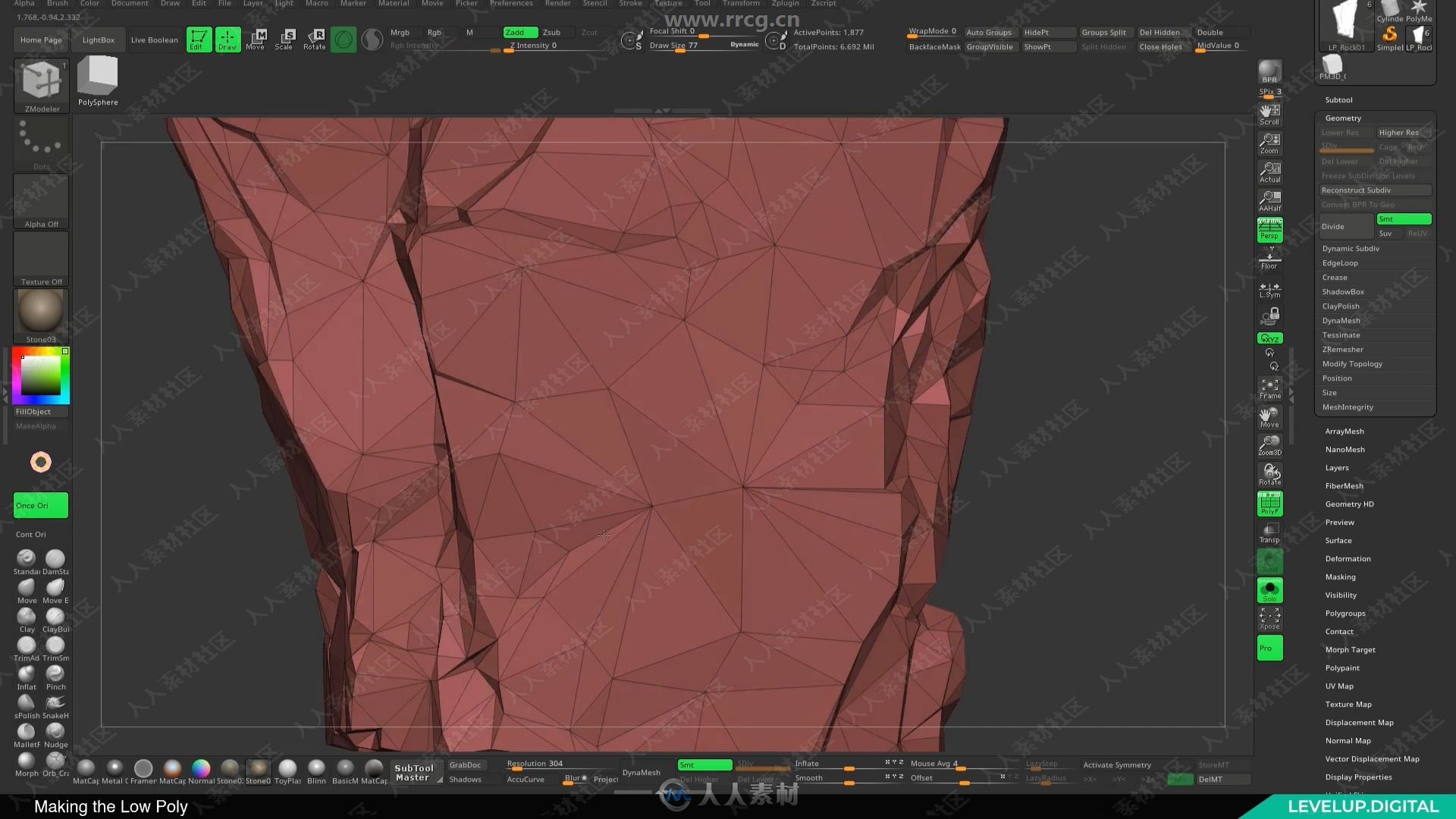
Task: Expand the UV Map subpalette
Action: point(1338,686)
